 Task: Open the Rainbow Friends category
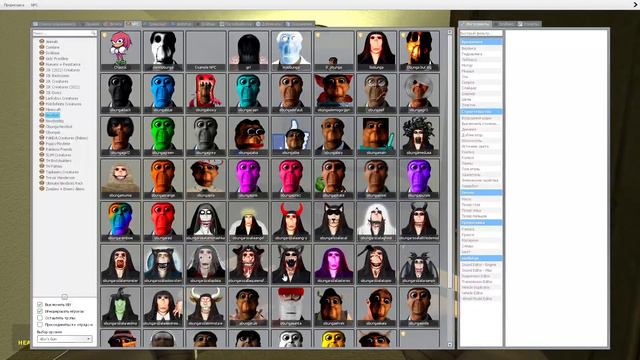[58, 149]
